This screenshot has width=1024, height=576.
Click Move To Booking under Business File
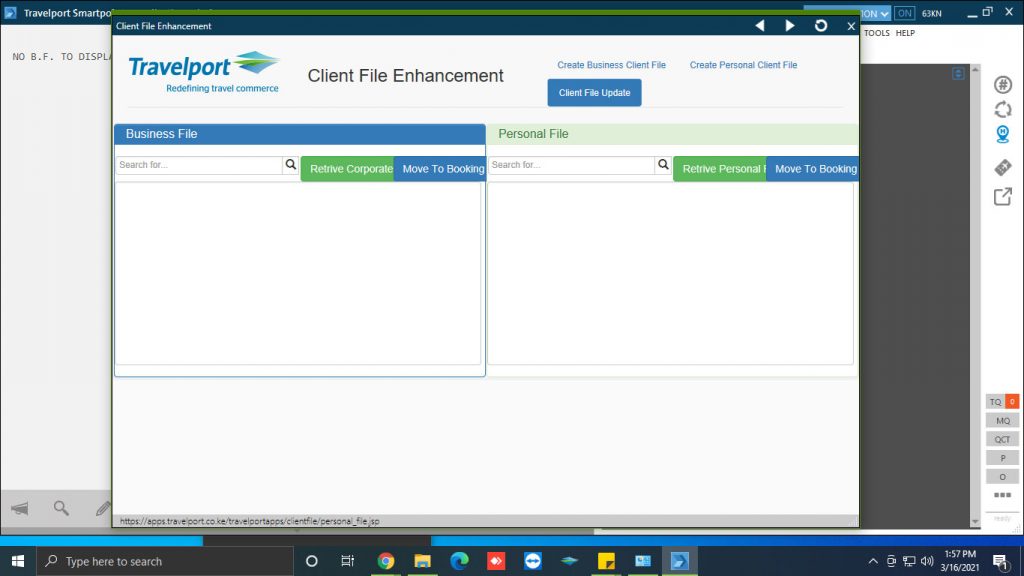[440, 168]
